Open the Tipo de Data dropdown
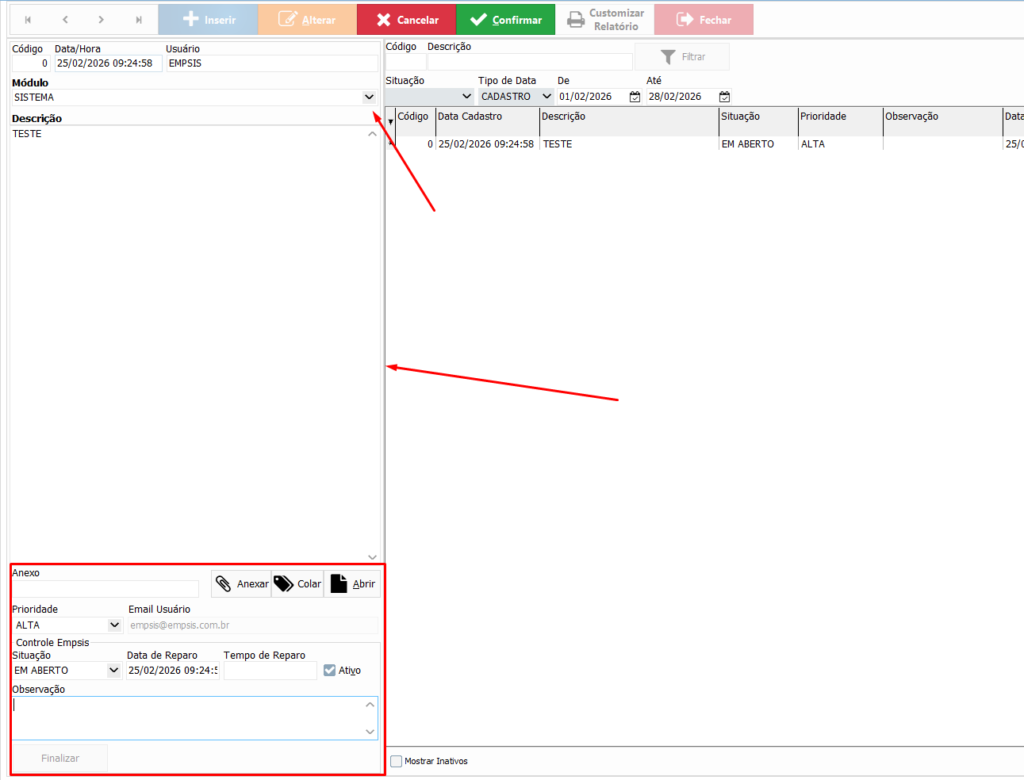The image size is (1024, 780). pyautogui.click(x=547, y=97)
